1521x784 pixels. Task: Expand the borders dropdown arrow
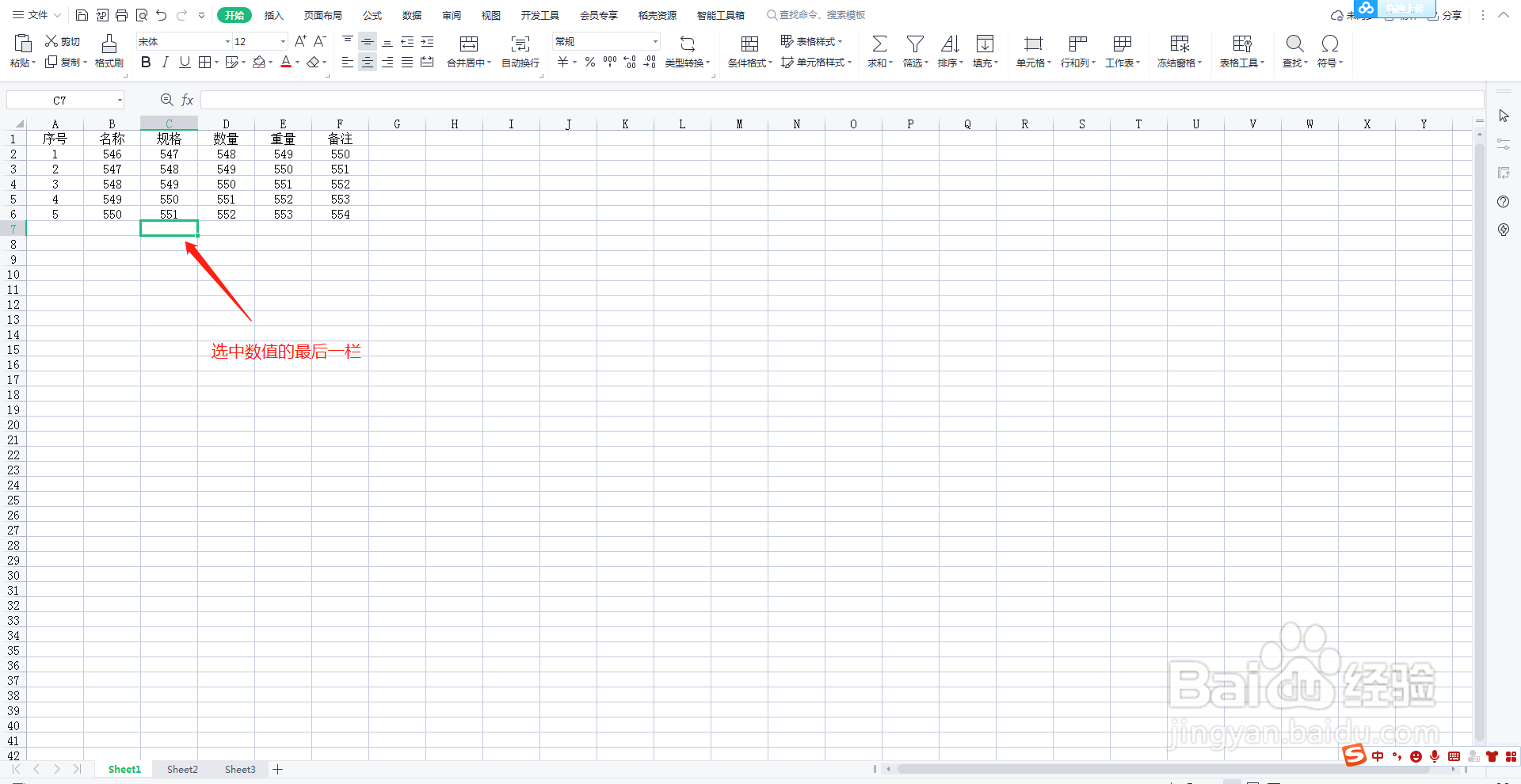pos(216,63)
